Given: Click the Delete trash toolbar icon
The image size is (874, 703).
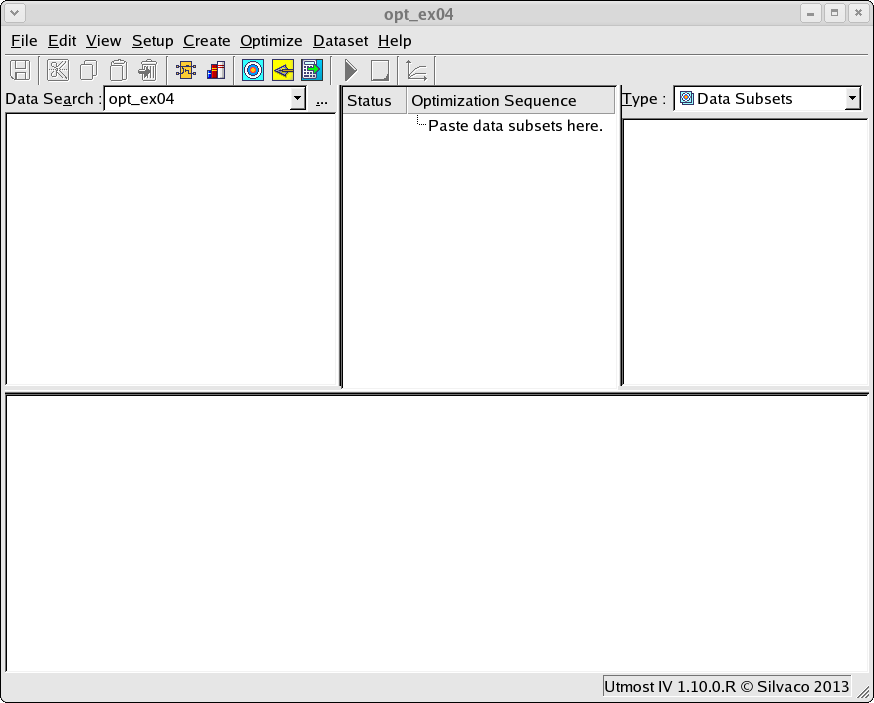Looking at the screenshot, I should pos(148,71).
